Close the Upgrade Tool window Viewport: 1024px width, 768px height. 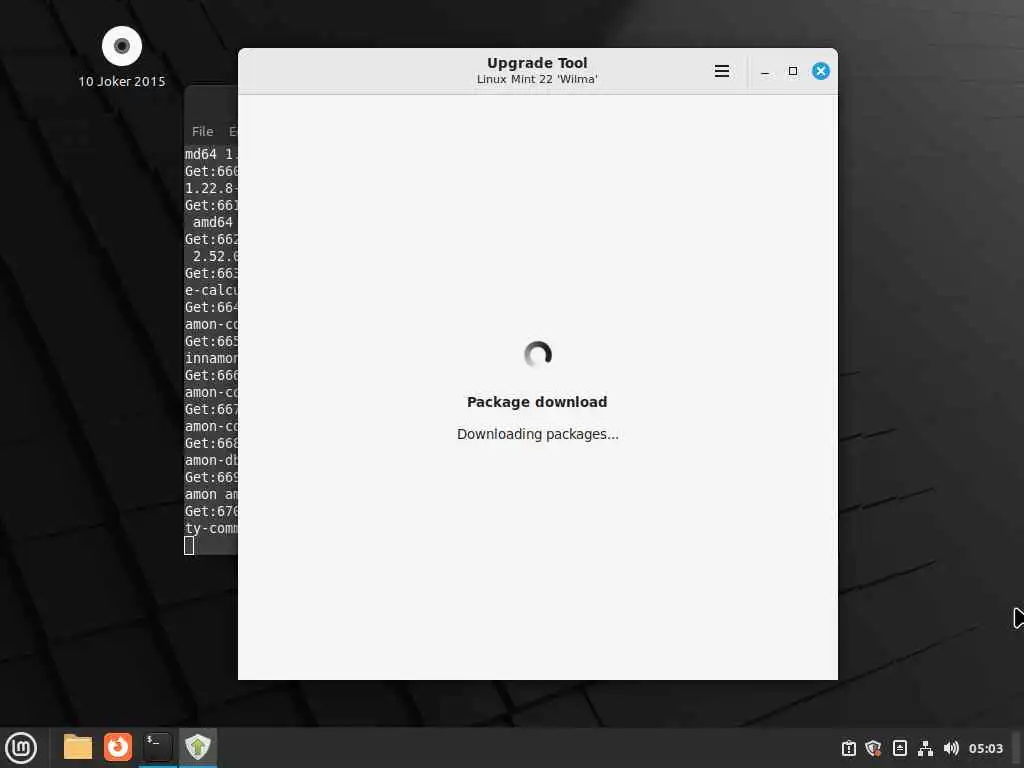(821, 71)
